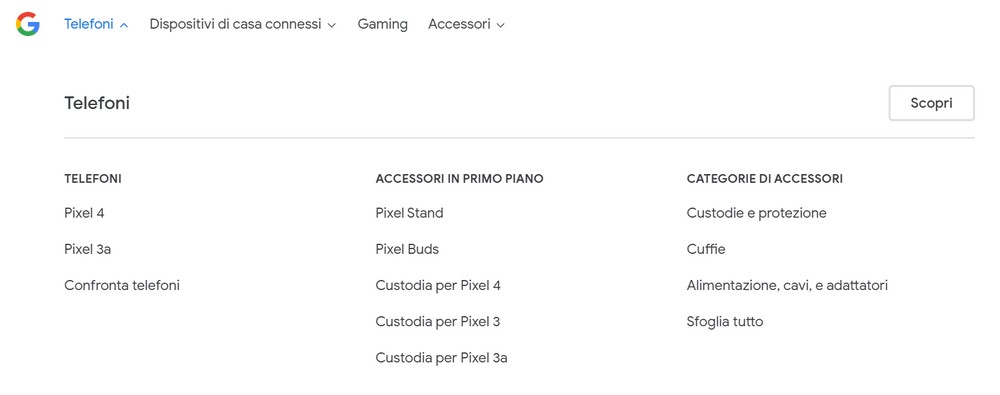This screenshot has height=395, width=1000.
Task: Open the Pixel 4 phone page
Action: pyautogui.click(x=84, y=213)
